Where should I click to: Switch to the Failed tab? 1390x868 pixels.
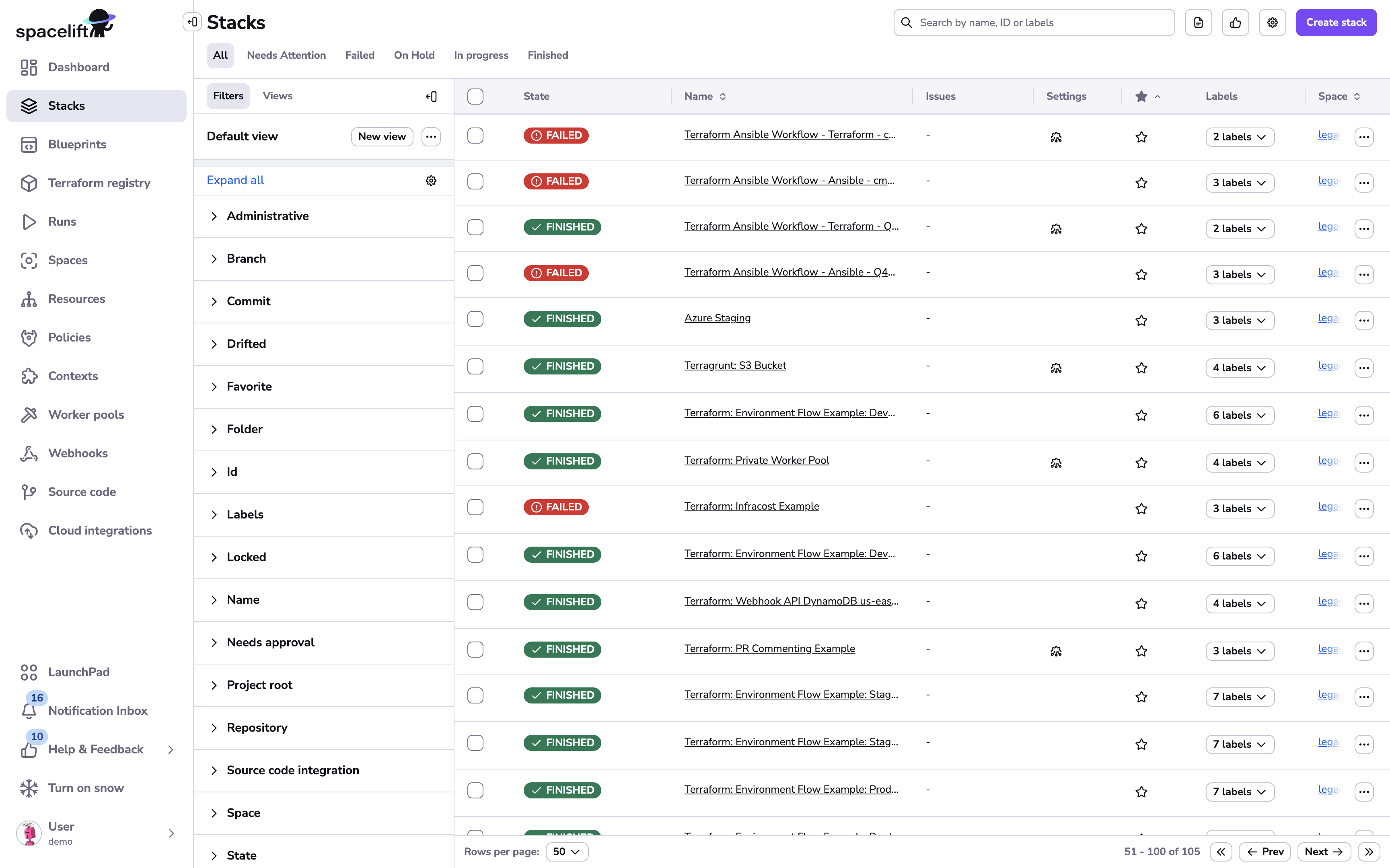click(x=360, y=55)
